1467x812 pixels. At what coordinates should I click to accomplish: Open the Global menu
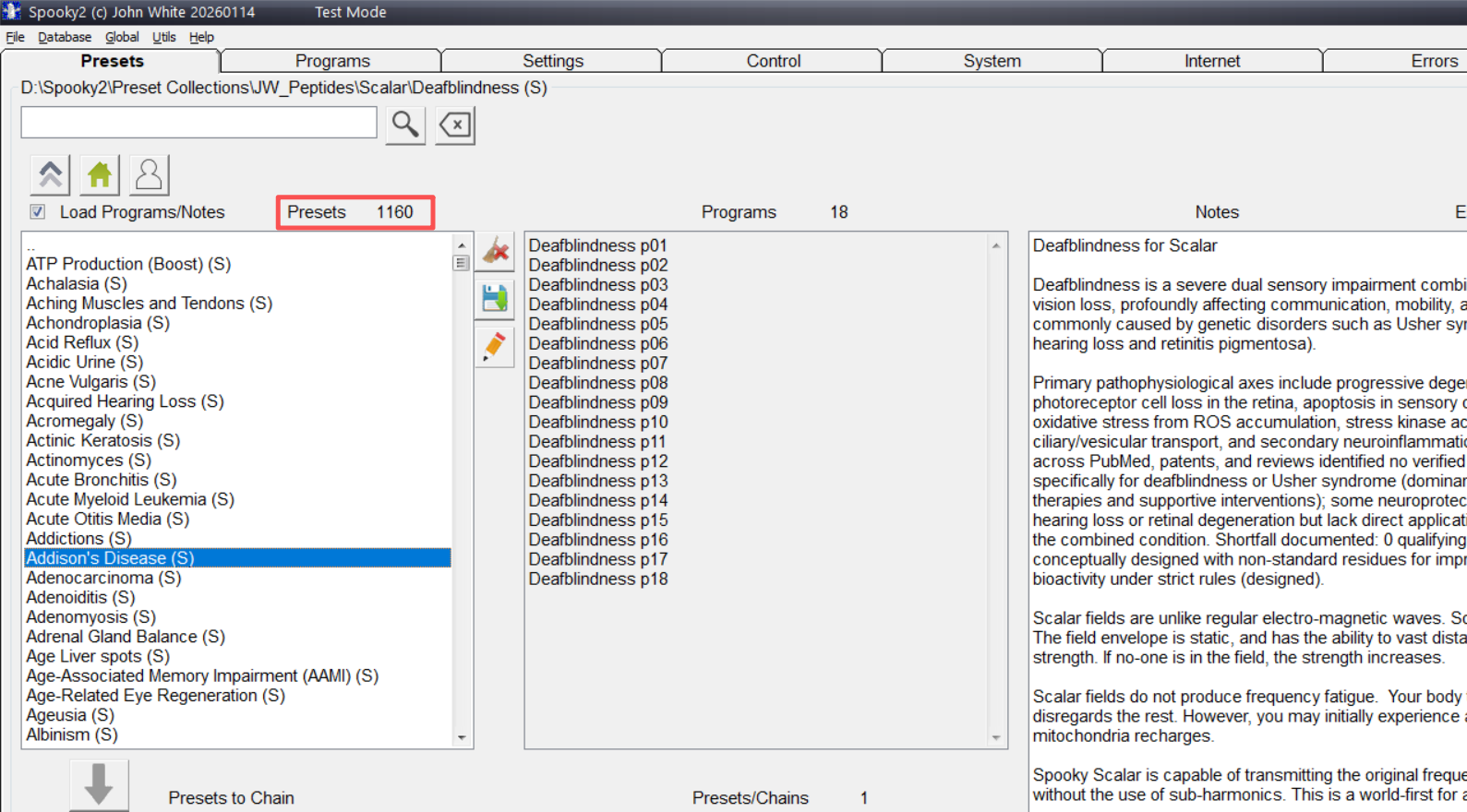pyautogui.click(x=122, y=37)
